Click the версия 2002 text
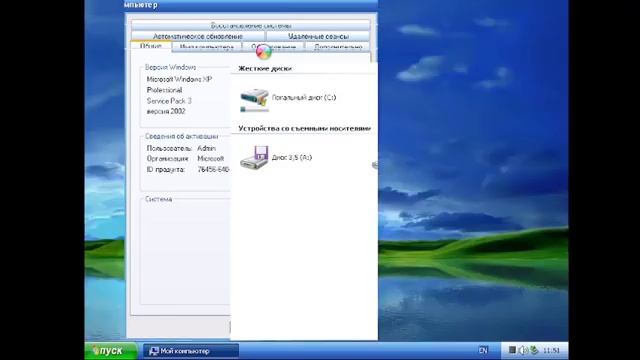The height and width of the screenshot is (360, 640). (x=166, y=111)
